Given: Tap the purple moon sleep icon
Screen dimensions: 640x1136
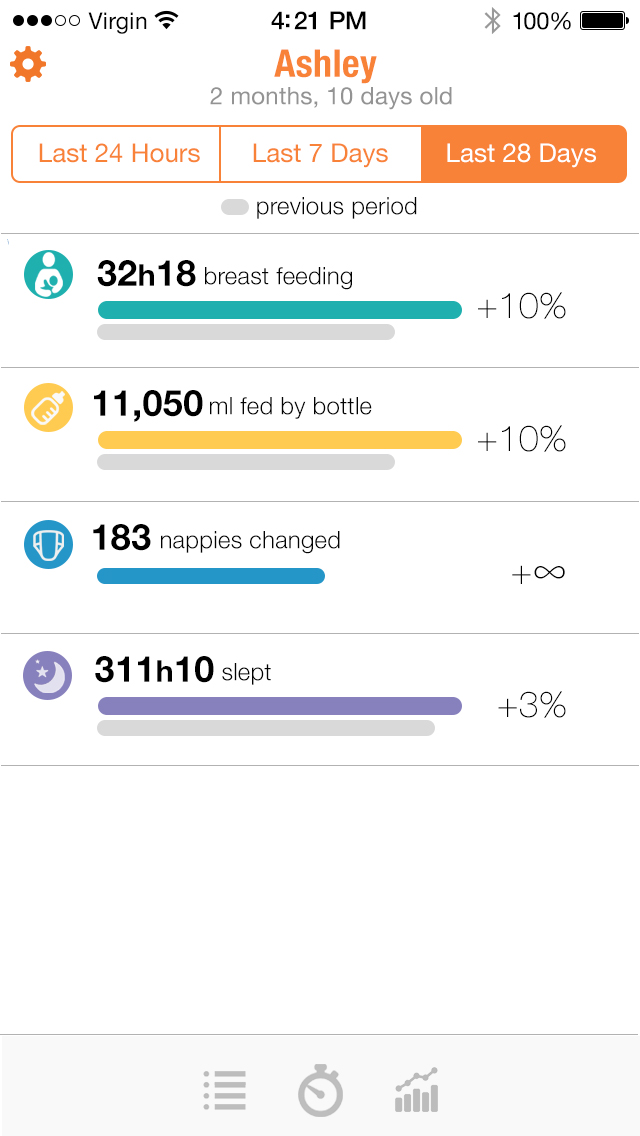Looking at the screenshot, I should pyautogui.click(x=48, y=676).
